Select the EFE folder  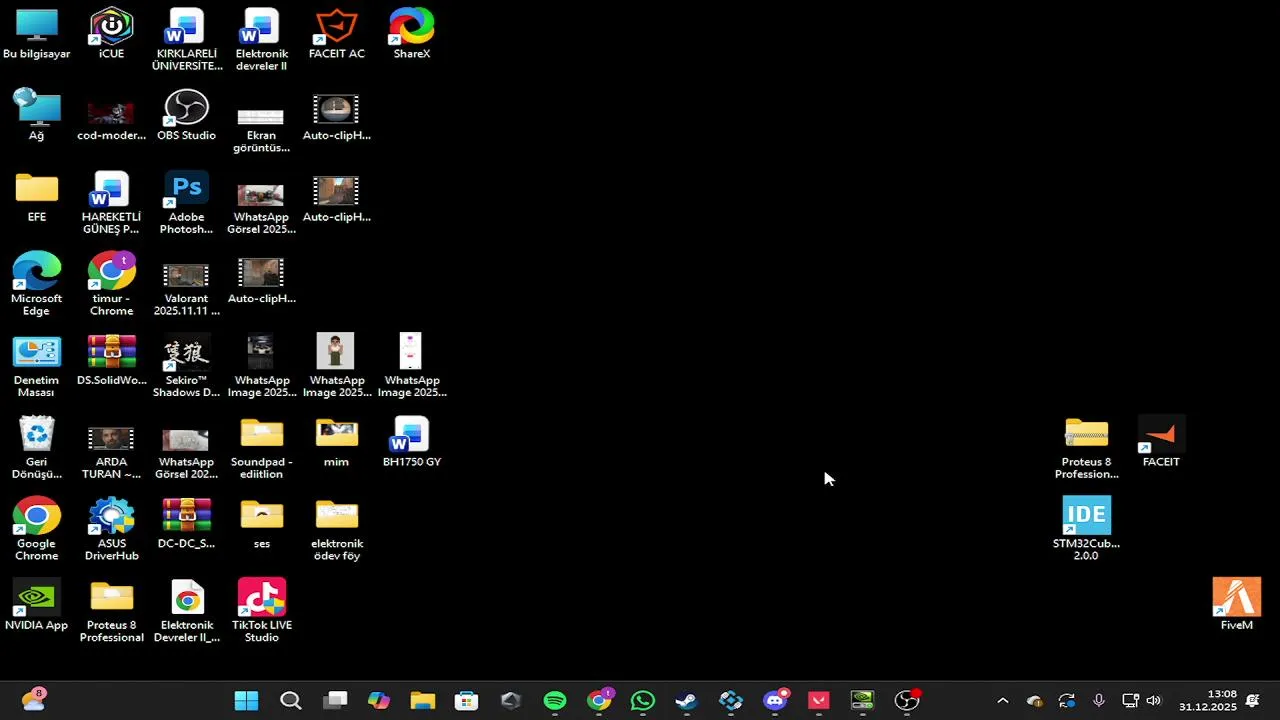point(37,198)
